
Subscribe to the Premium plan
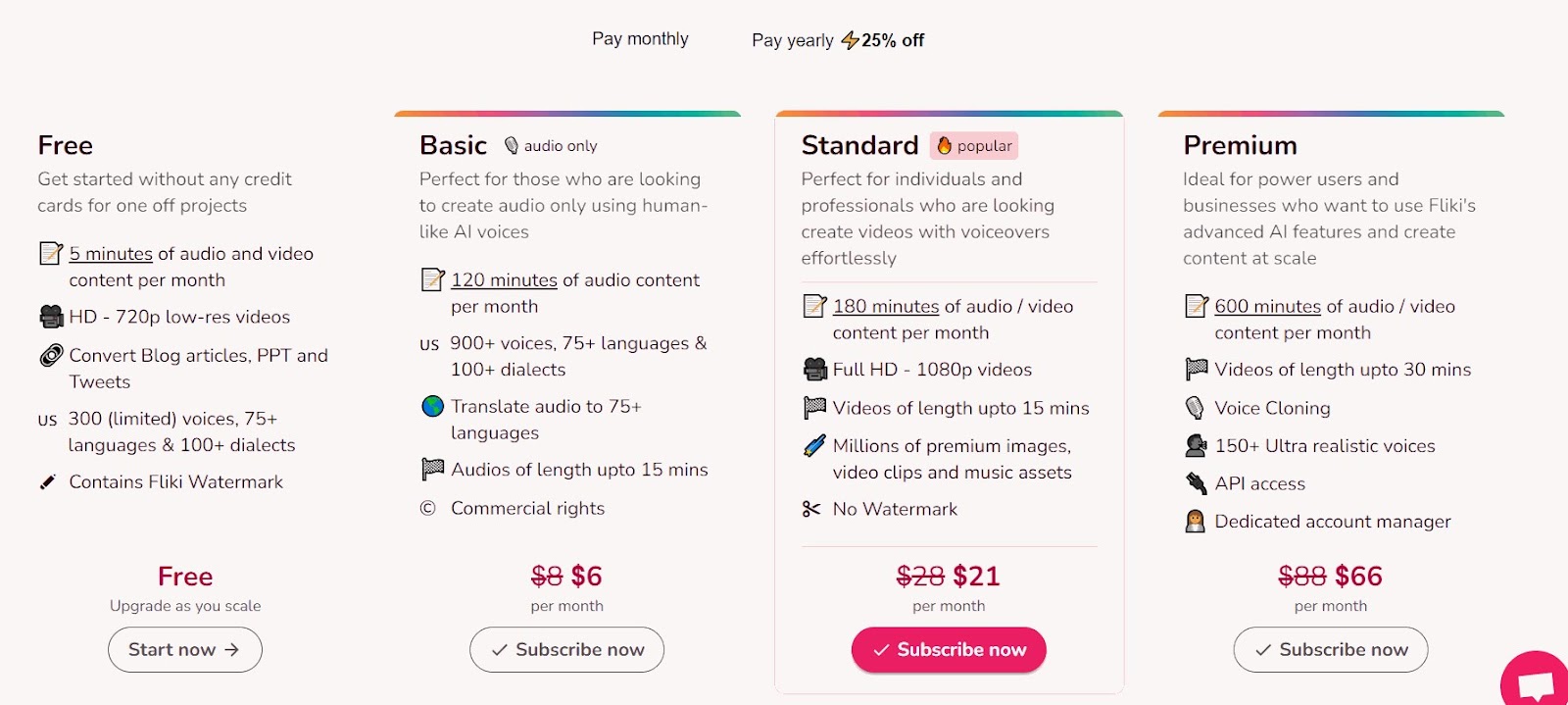1330,649
